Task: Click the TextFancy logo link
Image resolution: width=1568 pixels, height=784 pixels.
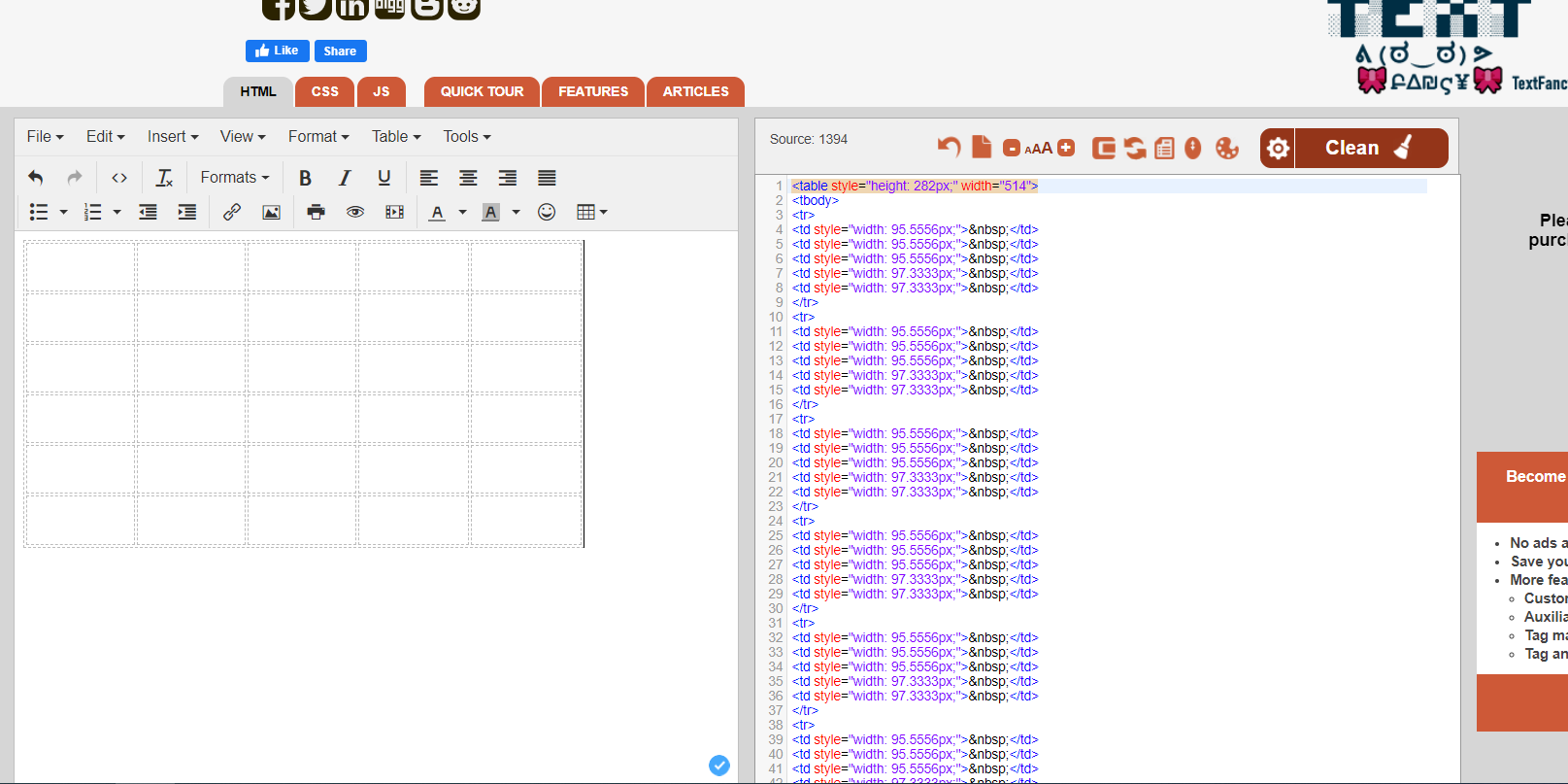Action: (x=1447, y=47)
